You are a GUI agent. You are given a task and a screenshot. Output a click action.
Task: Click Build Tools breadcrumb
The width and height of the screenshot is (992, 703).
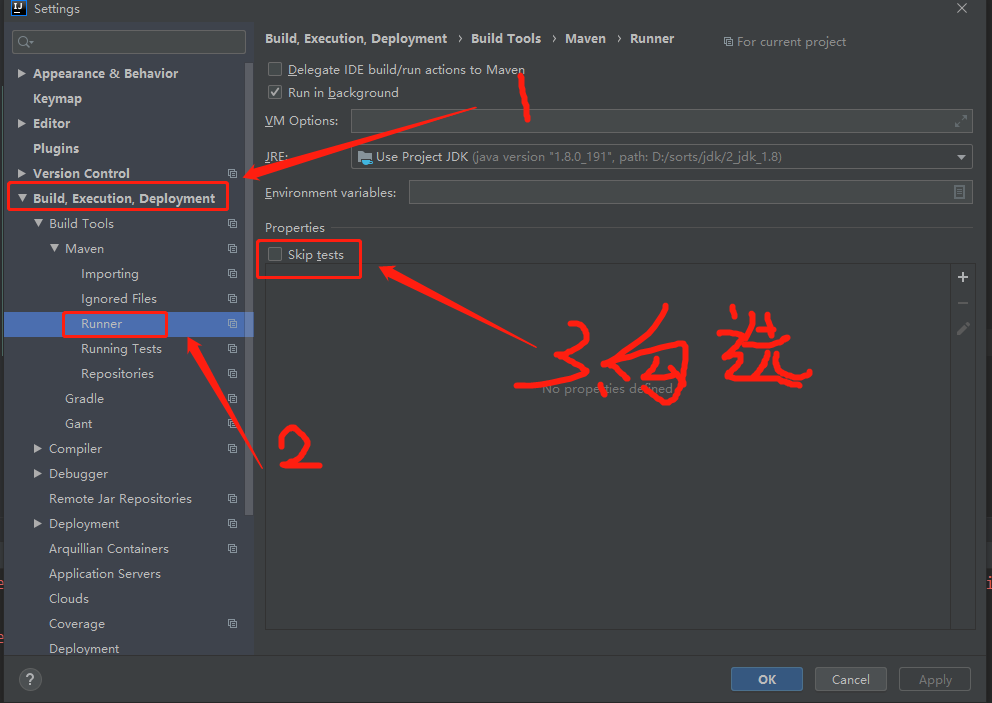505,39
